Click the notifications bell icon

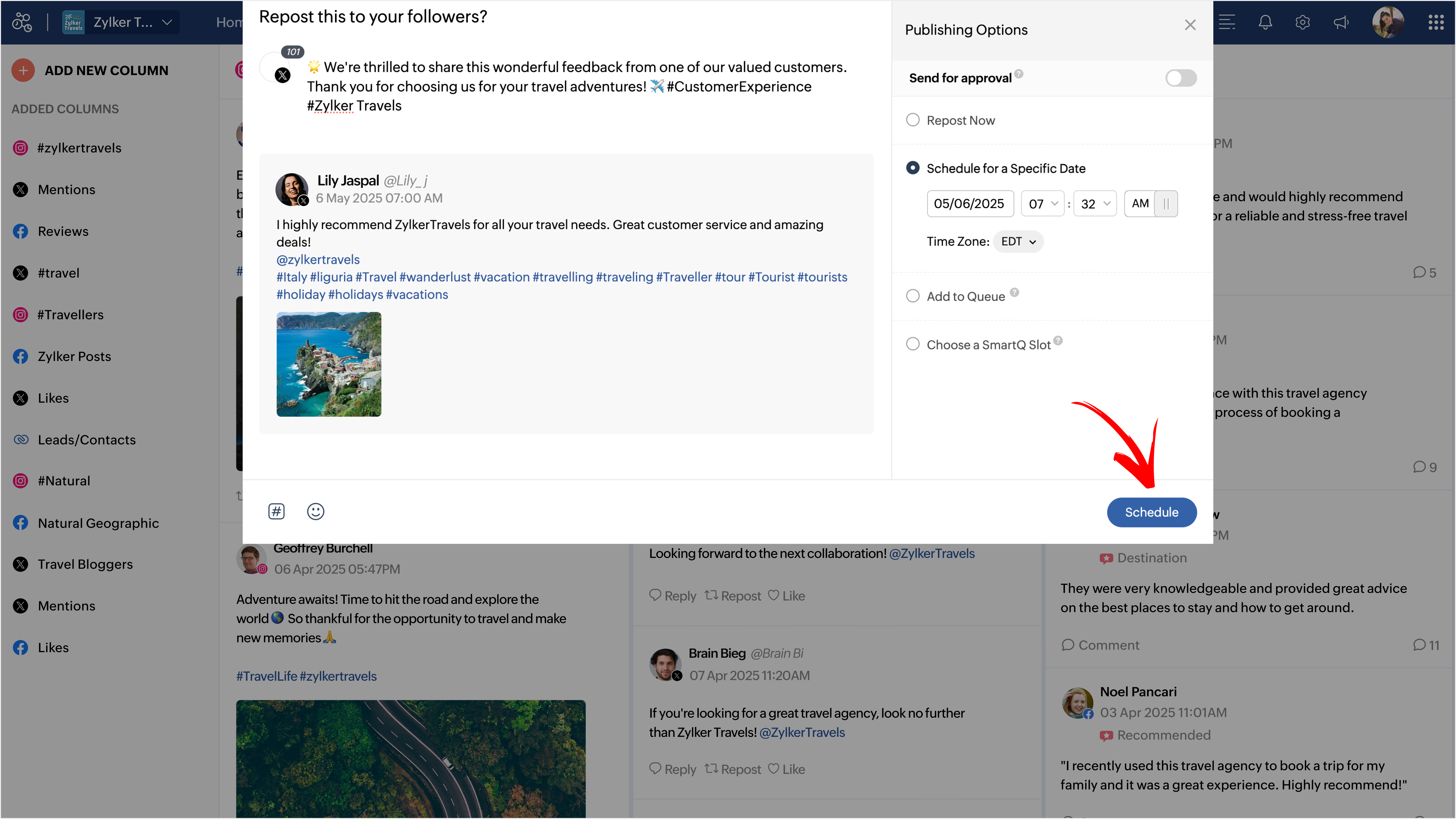point(1265,22)
